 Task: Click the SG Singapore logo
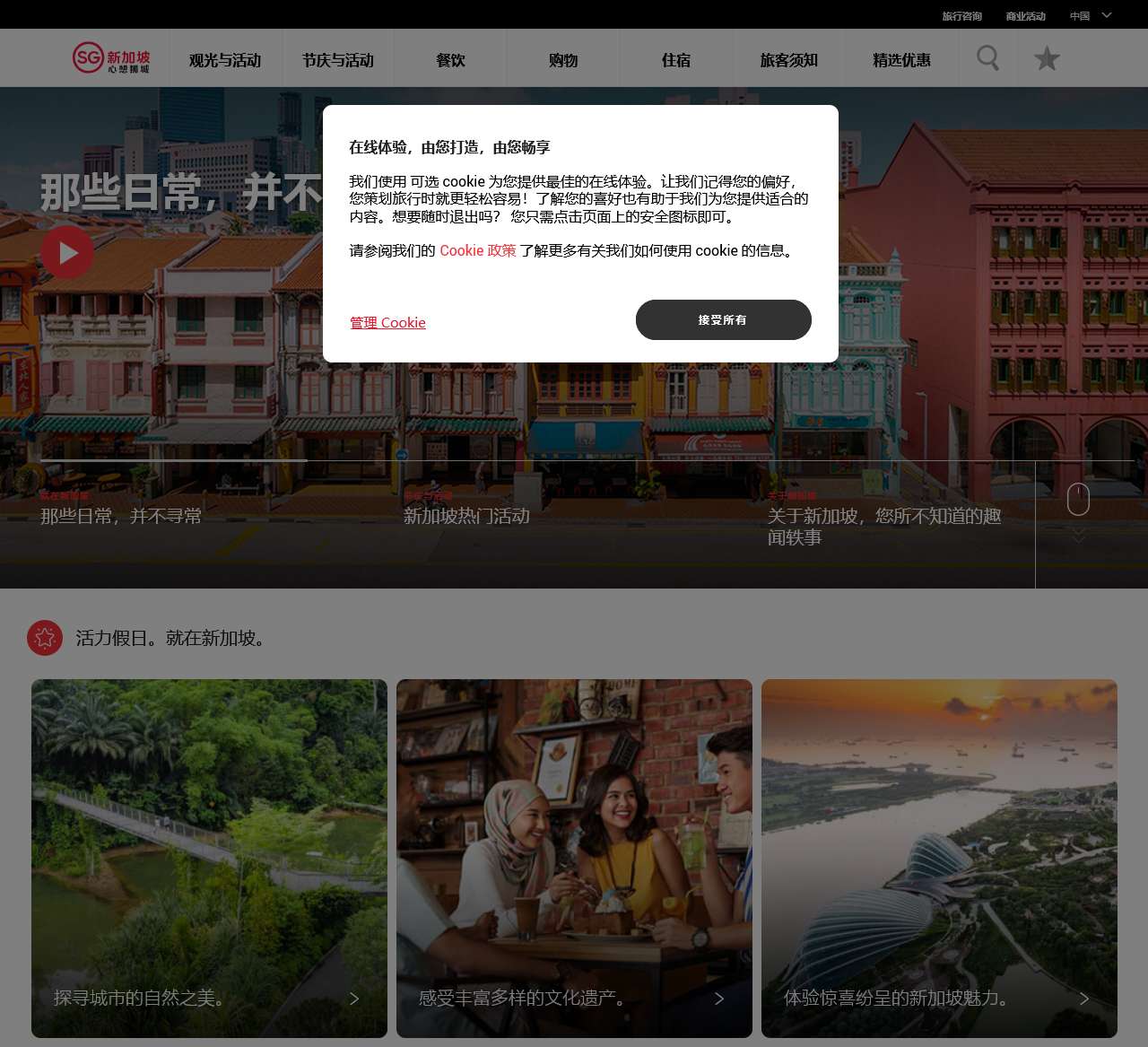[111, 58]
